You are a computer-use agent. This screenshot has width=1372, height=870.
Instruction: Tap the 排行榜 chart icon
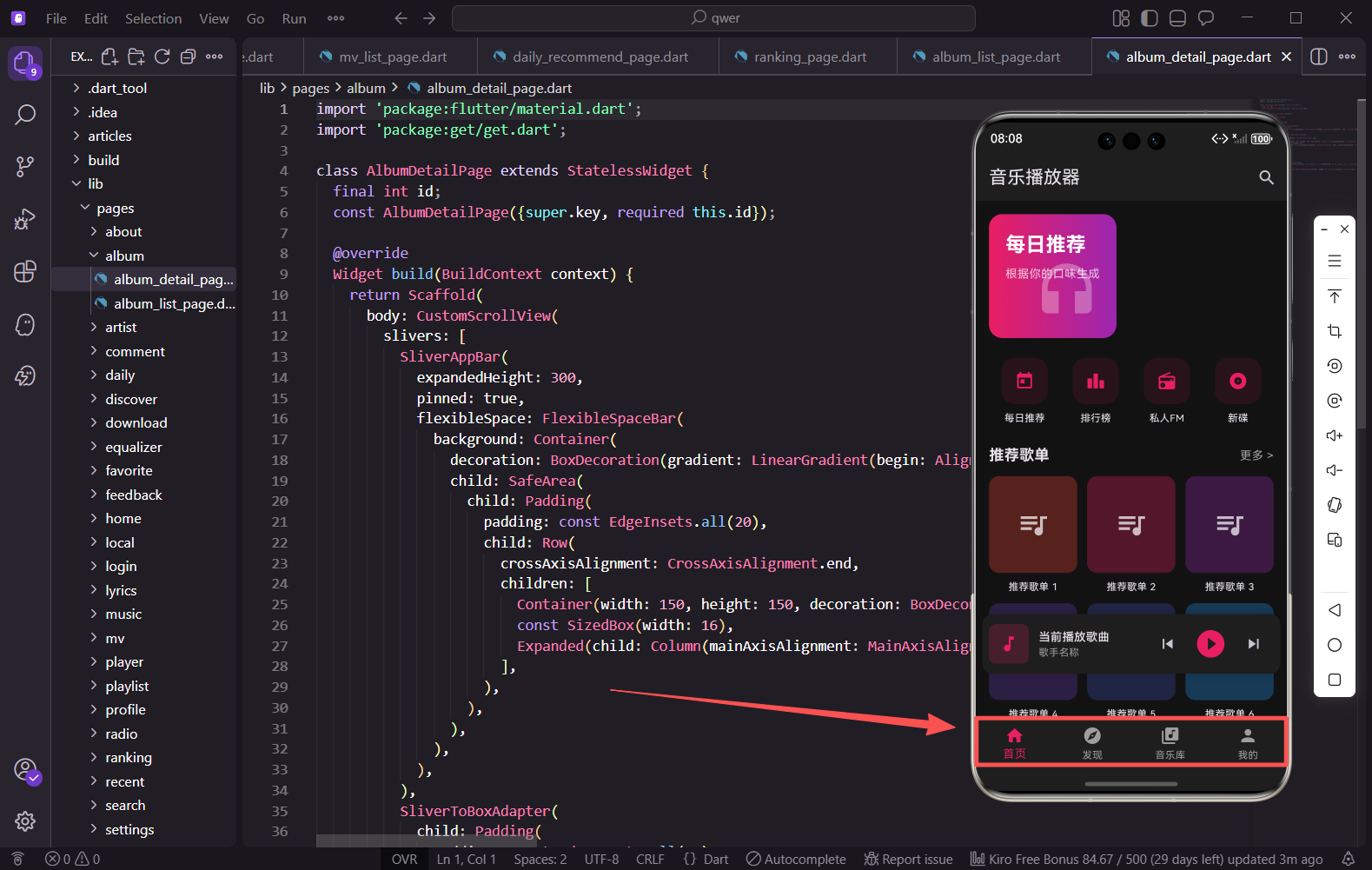(x=1096, y=381)
